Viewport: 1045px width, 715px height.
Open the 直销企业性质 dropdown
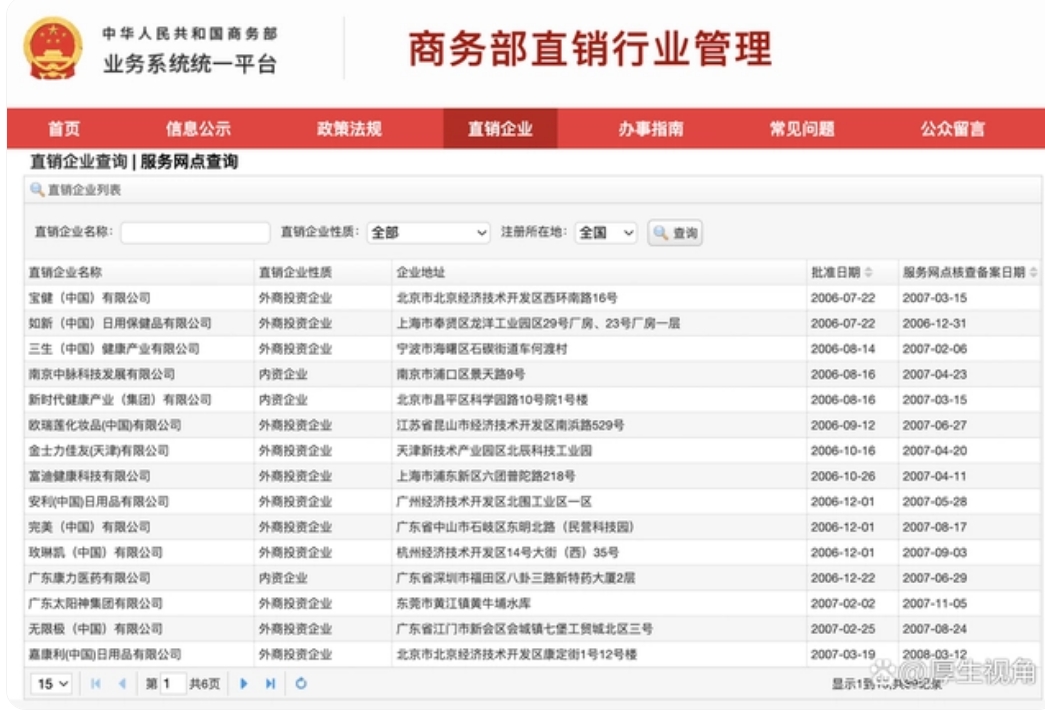pos(429,233)
